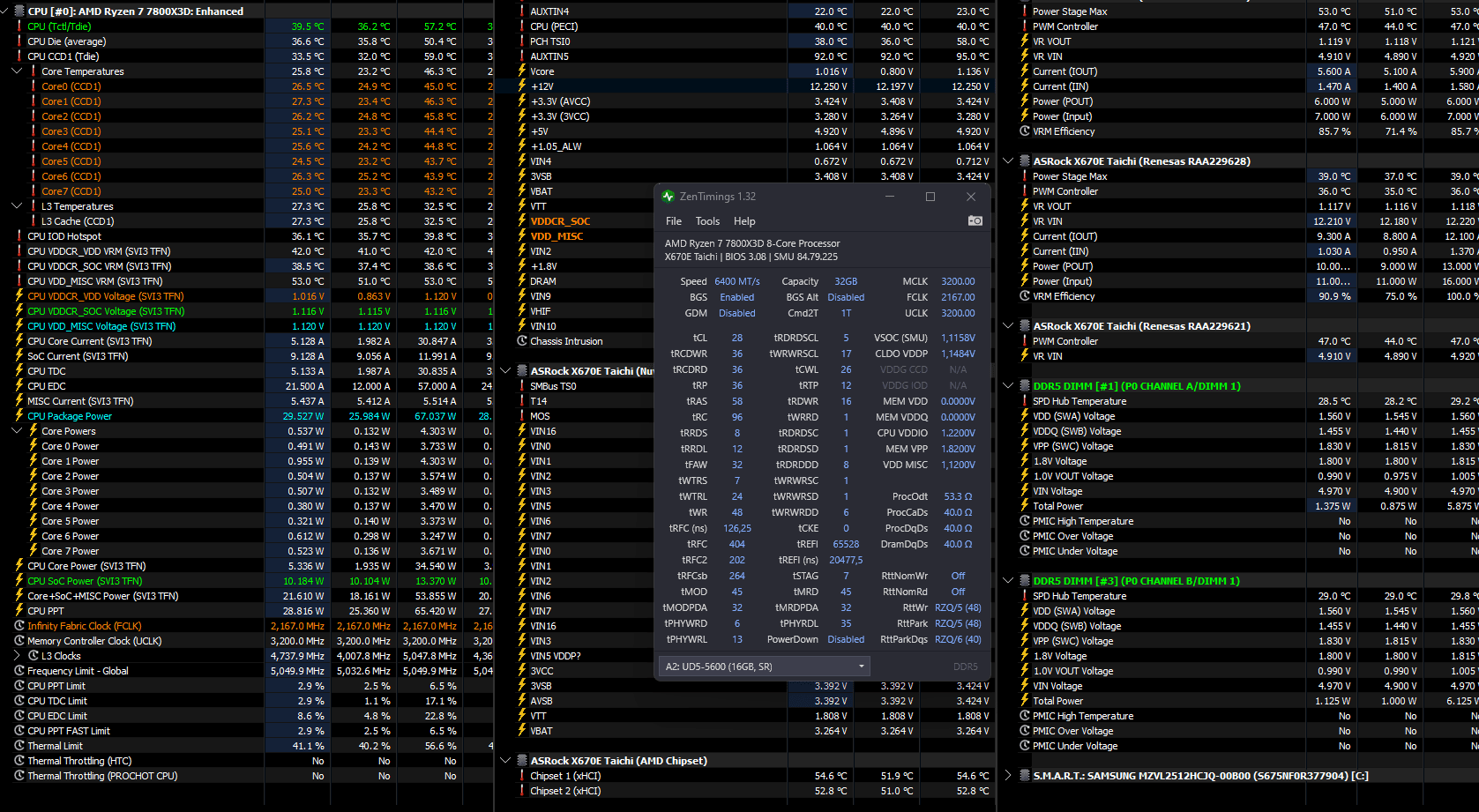Click thermometer icon beside CPU (Tctl/Tdie)
The image size is (1479, 812).
(x=19, y=26)
